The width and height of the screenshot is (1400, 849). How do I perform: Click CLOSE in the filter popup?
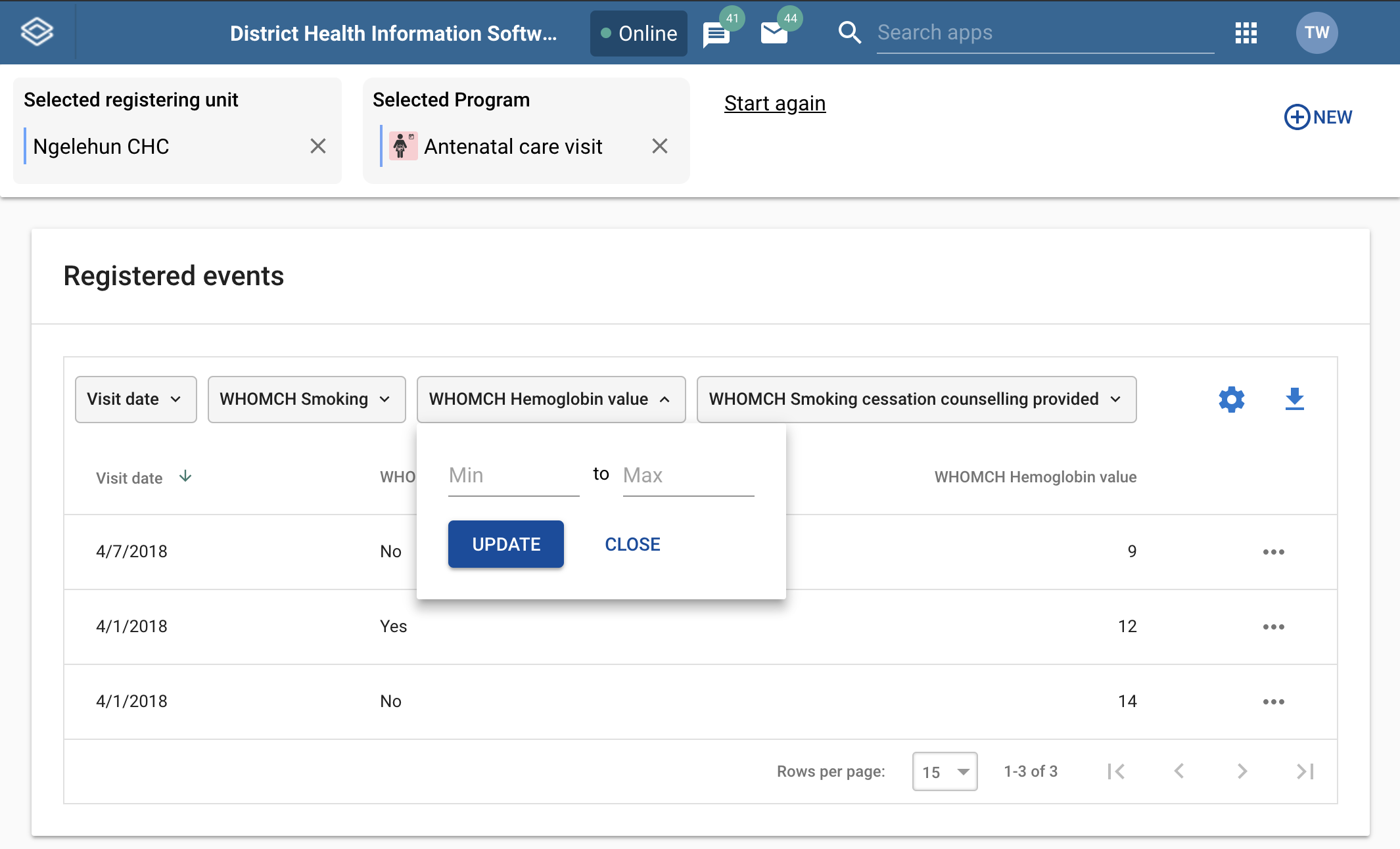632,544
